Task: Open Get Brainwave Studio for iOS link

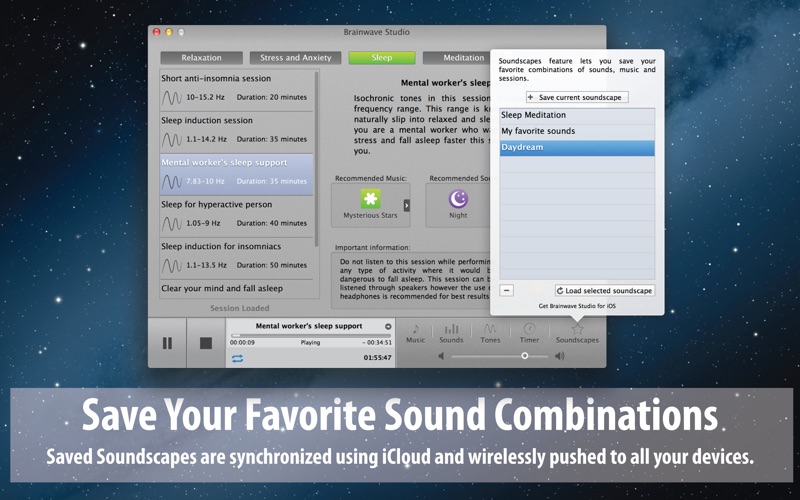Action: pos(577,306)
